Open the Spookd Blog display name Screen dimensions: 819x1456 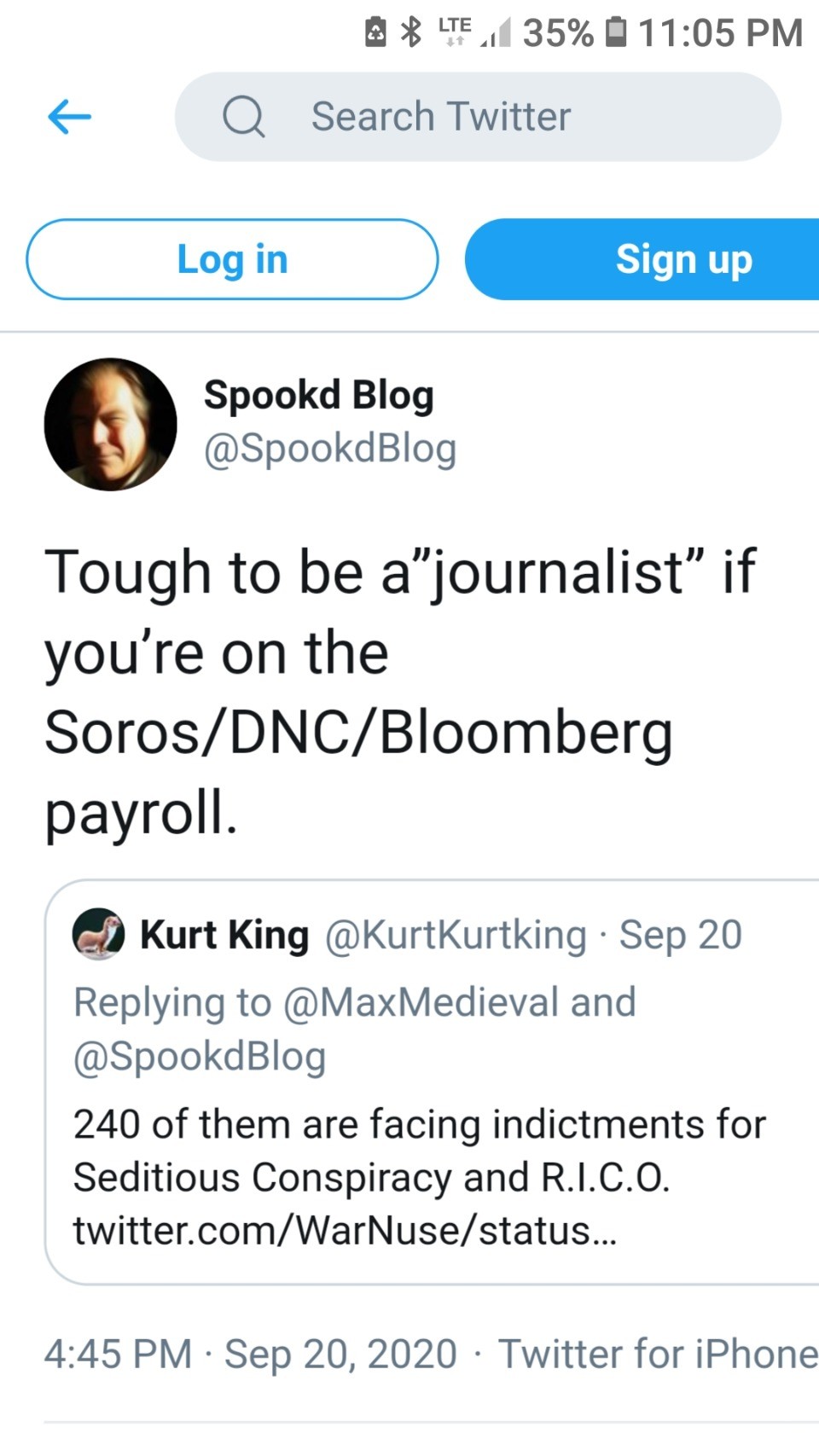318,396
